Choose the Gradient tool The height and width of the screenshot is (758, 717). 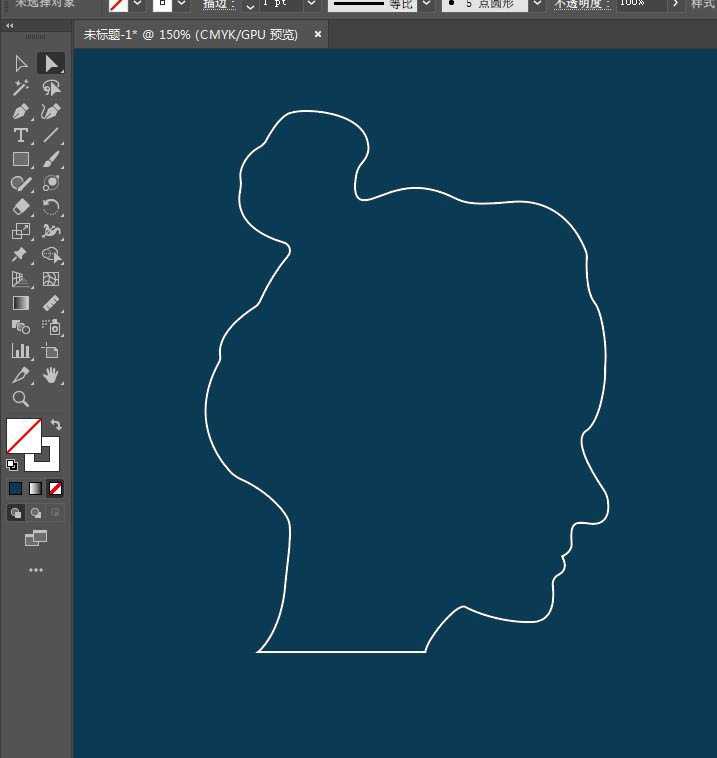(20, 303)
